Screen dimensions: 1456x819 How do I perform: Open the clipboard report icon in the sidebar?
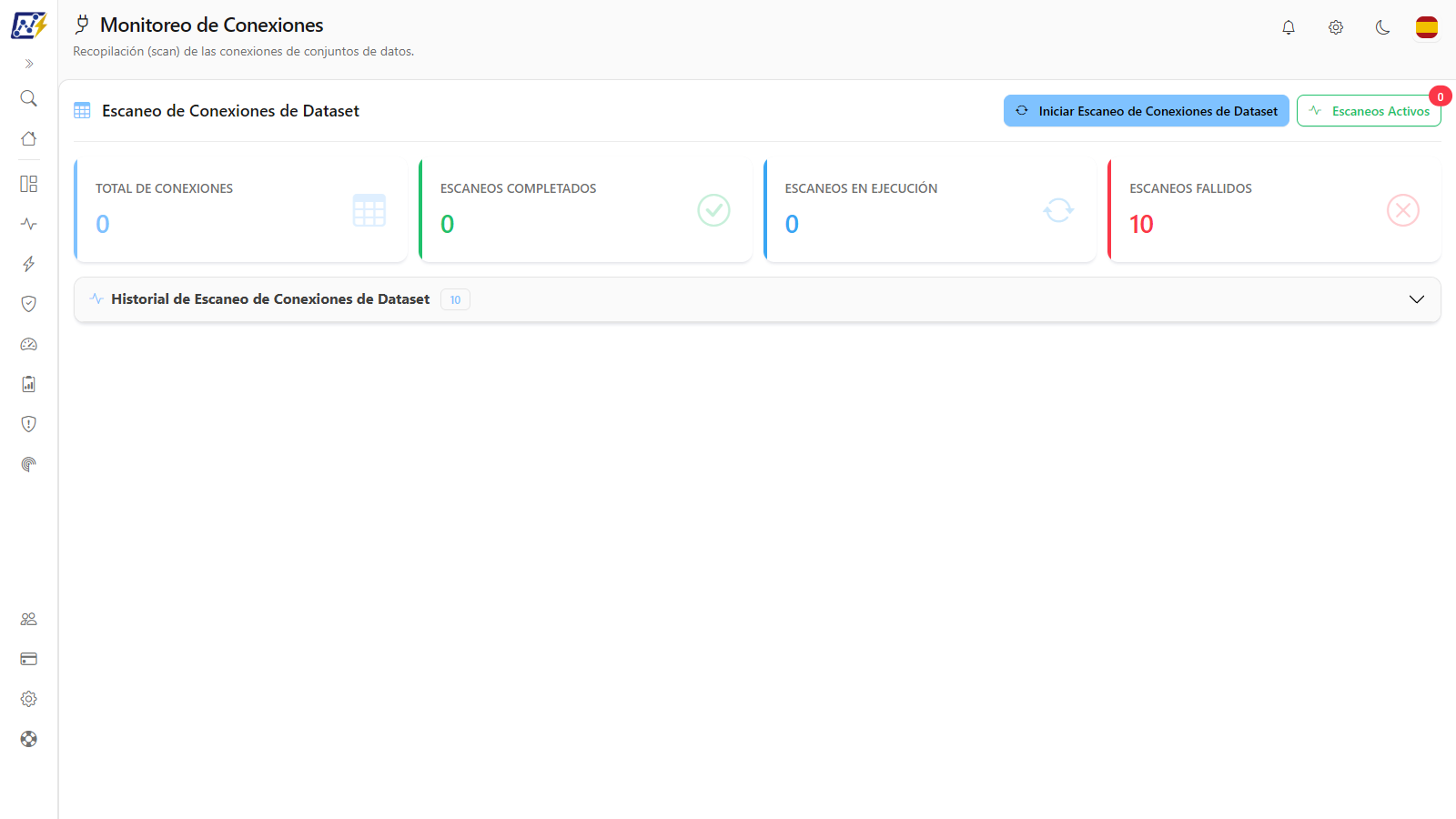(29, 384)
